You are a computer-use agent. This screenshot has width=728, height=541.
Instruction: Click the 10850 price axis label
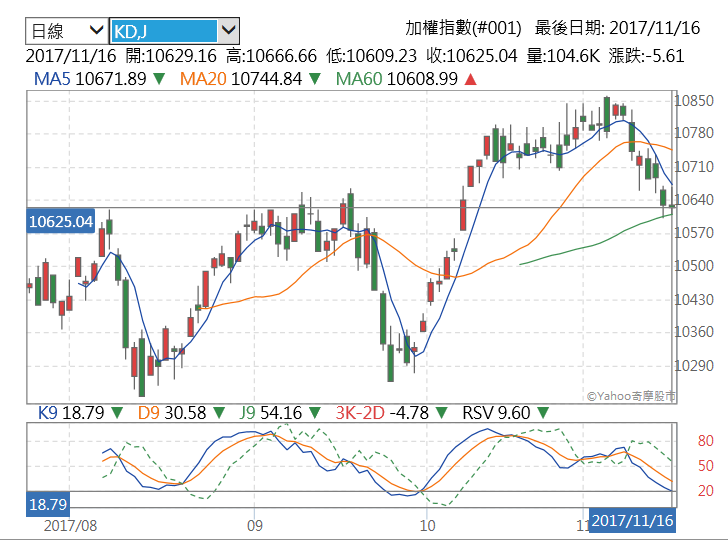[693, 101]
